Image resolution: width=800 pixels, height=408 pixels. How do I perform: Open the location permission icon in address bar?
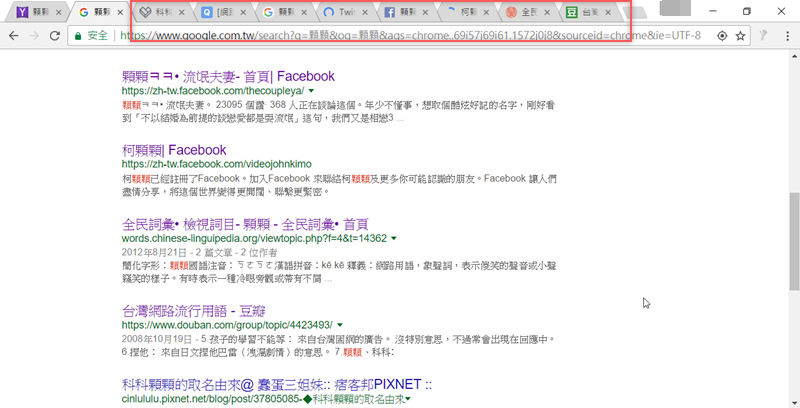click(x=722, y=36)
